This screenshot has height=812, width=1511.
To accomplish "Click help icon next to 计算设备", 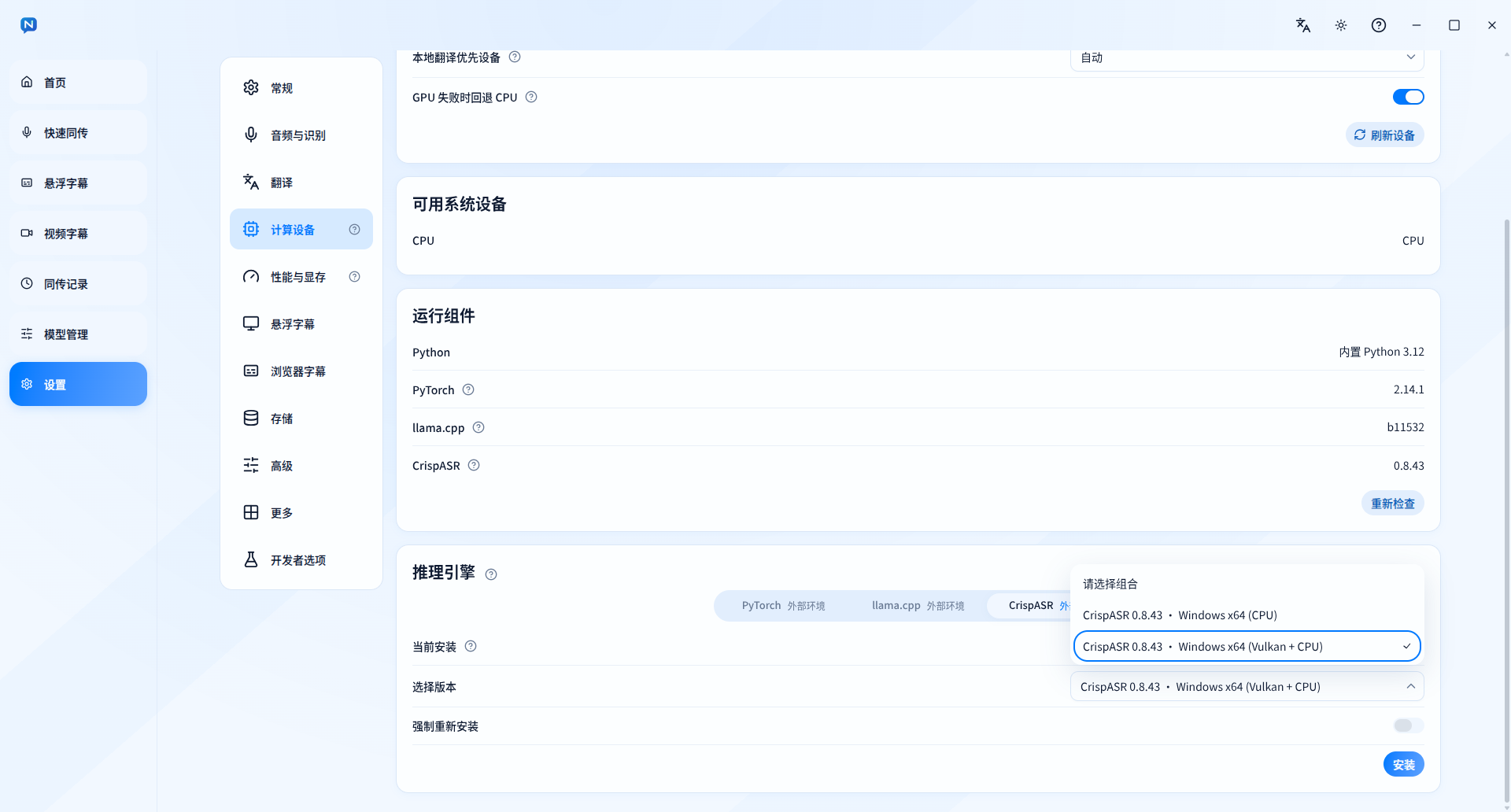I will point(354,229).
